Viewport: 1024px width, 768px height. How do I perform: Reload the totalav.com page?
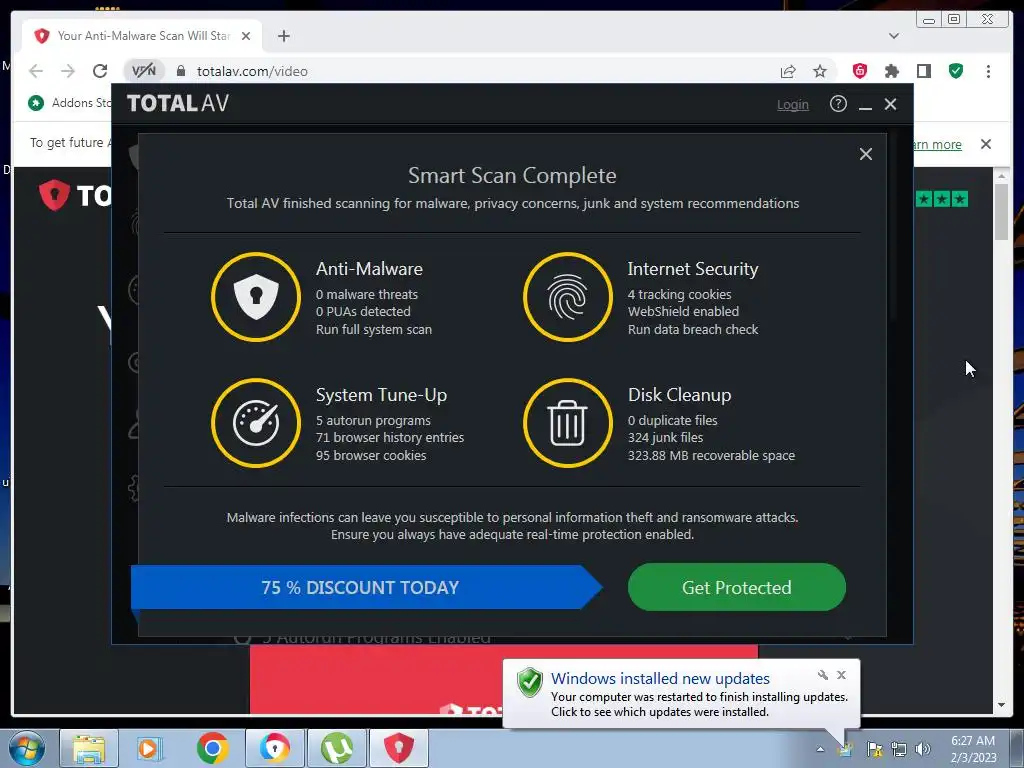(x=100, y=71)
